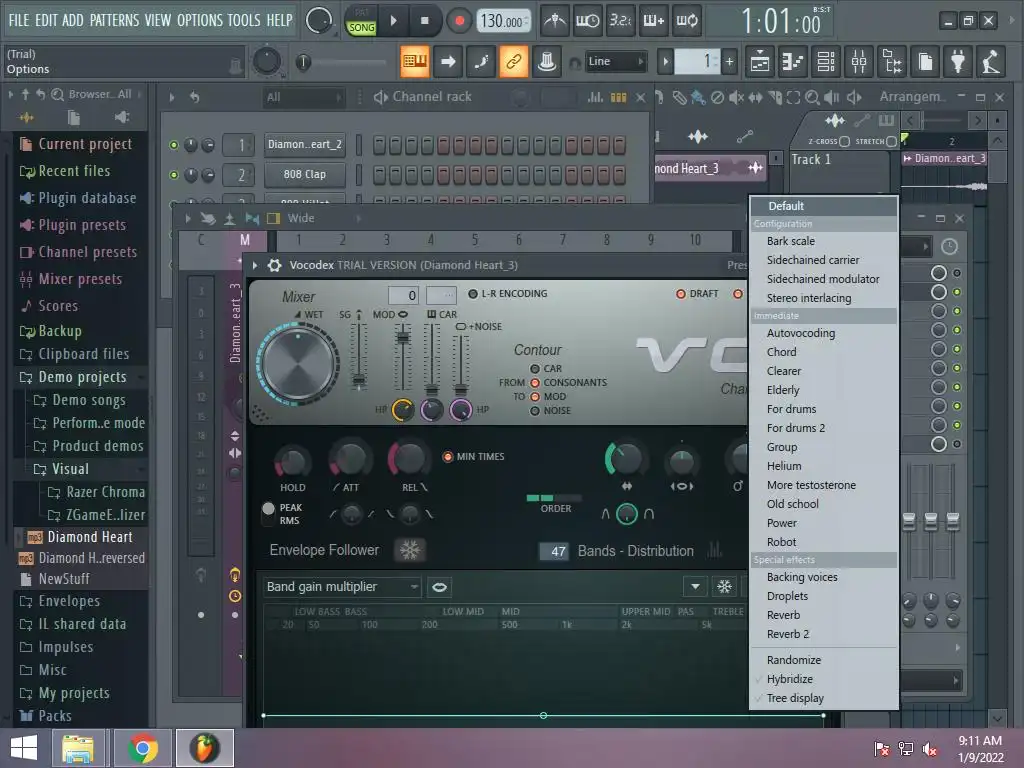Open the PATTERNS menu
This screenshot has height=768, width=1024.
[114, 20]
